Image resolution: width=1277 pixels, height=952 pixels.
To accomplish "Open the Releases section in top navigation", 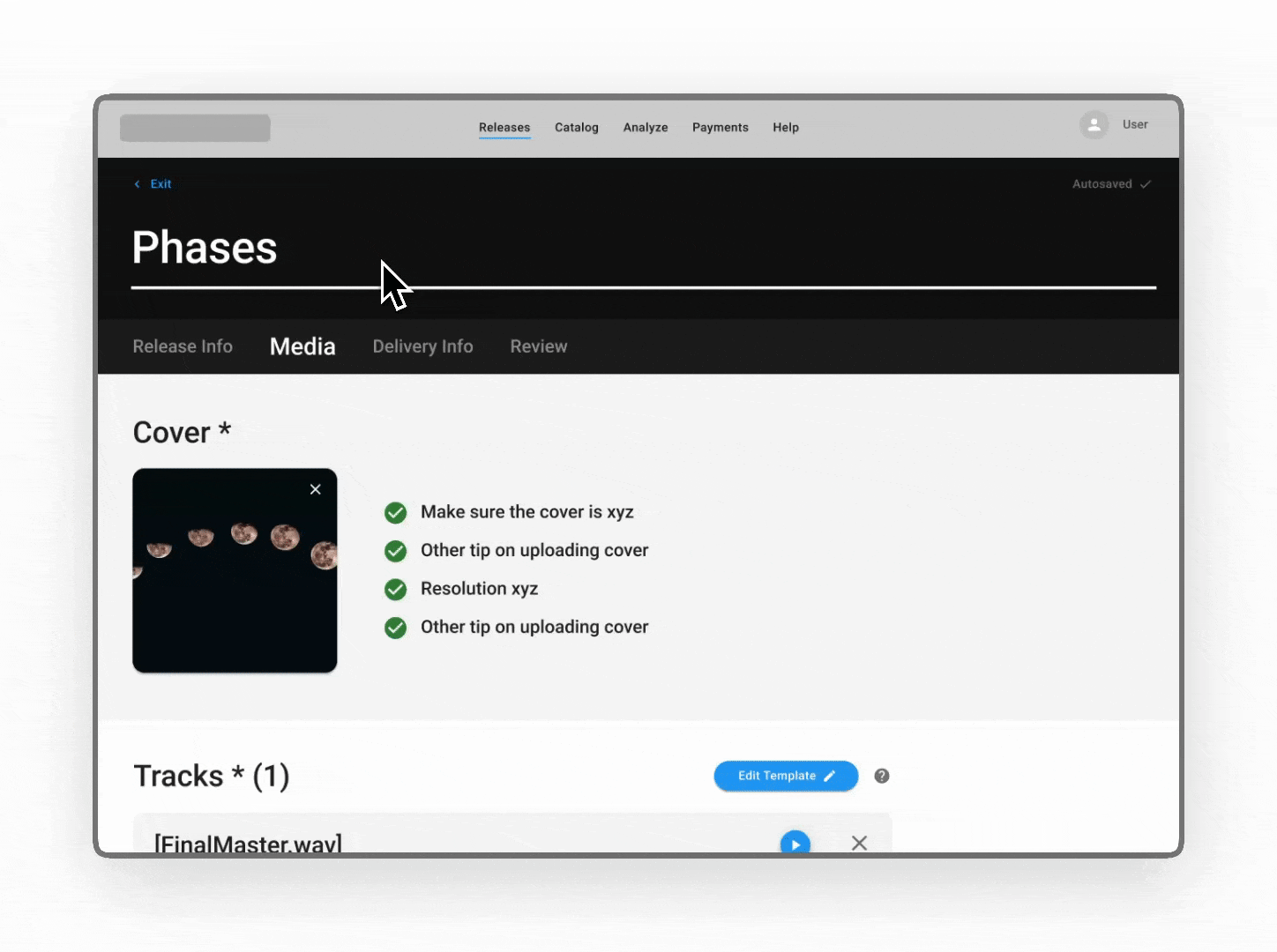I will (504, 128).
